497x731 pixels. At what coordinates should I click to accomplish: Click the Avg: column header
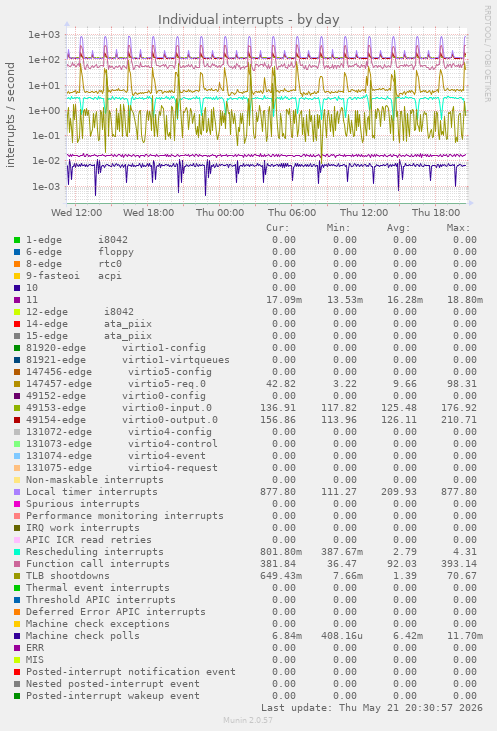(398, 228)
